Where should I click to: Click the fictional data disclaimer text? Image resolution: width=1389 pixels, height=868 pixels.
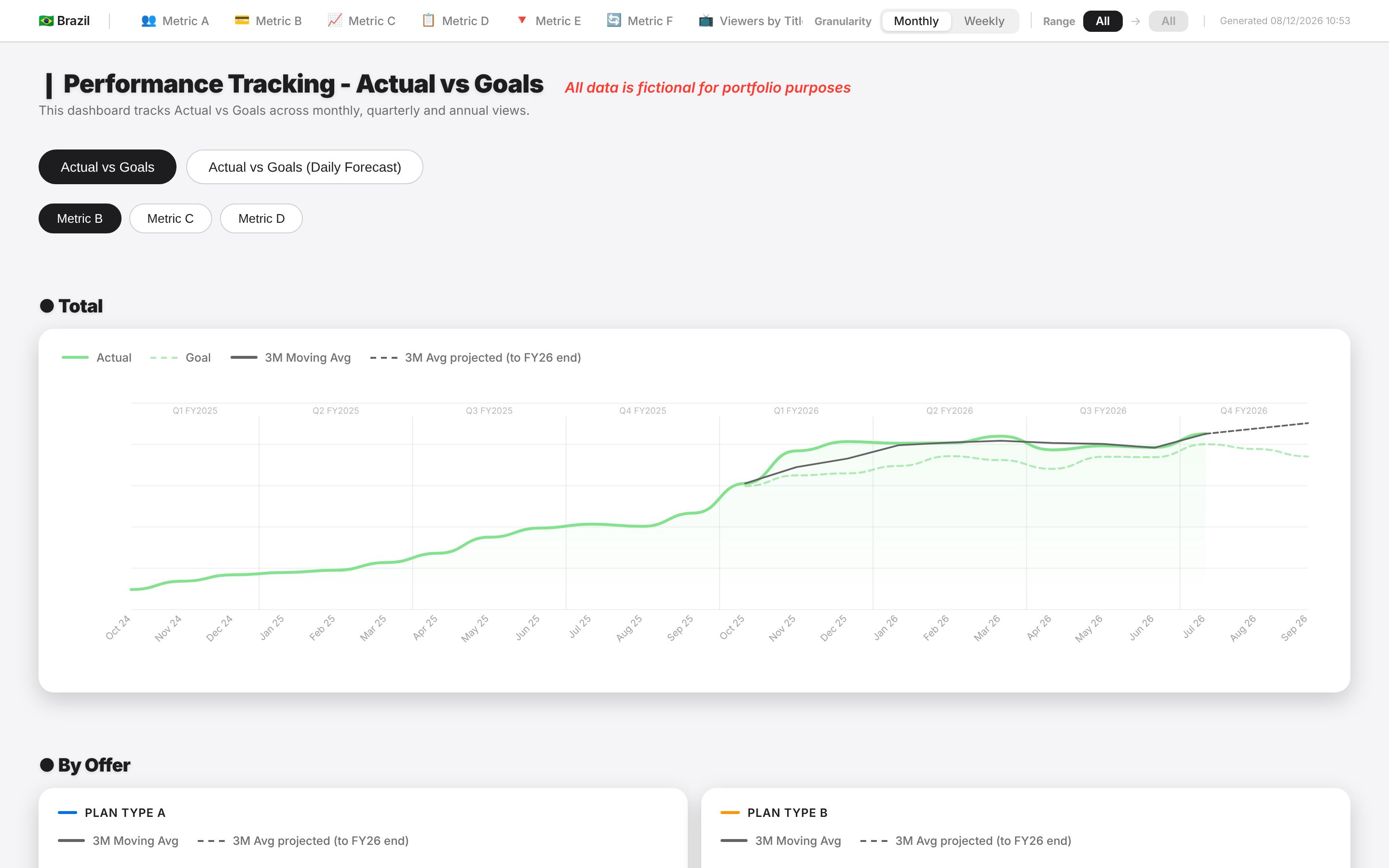(707, 88)
